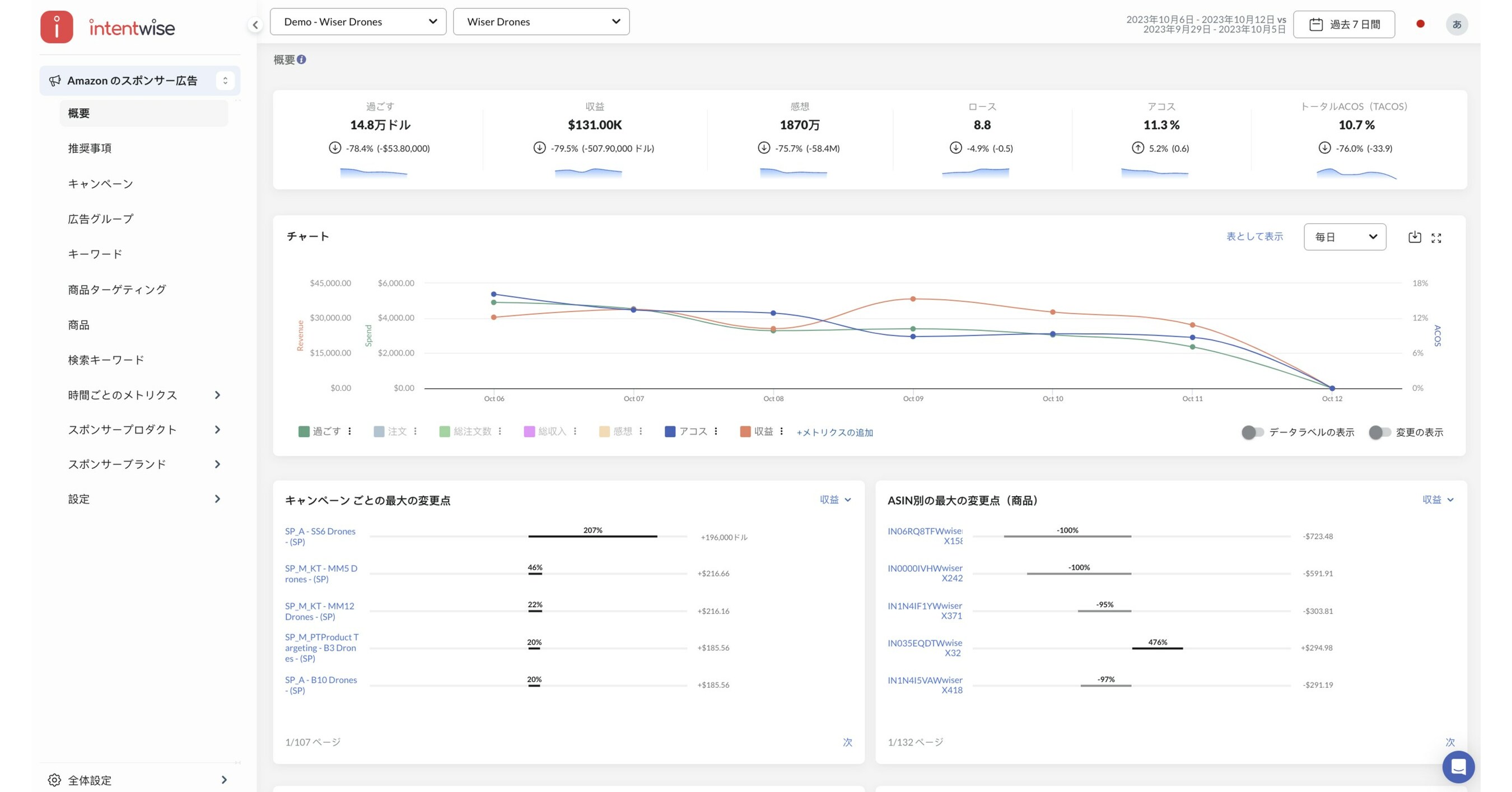
Task: Click Oct 09 revenue data point on chart
Action: click(x=913, y=299)
